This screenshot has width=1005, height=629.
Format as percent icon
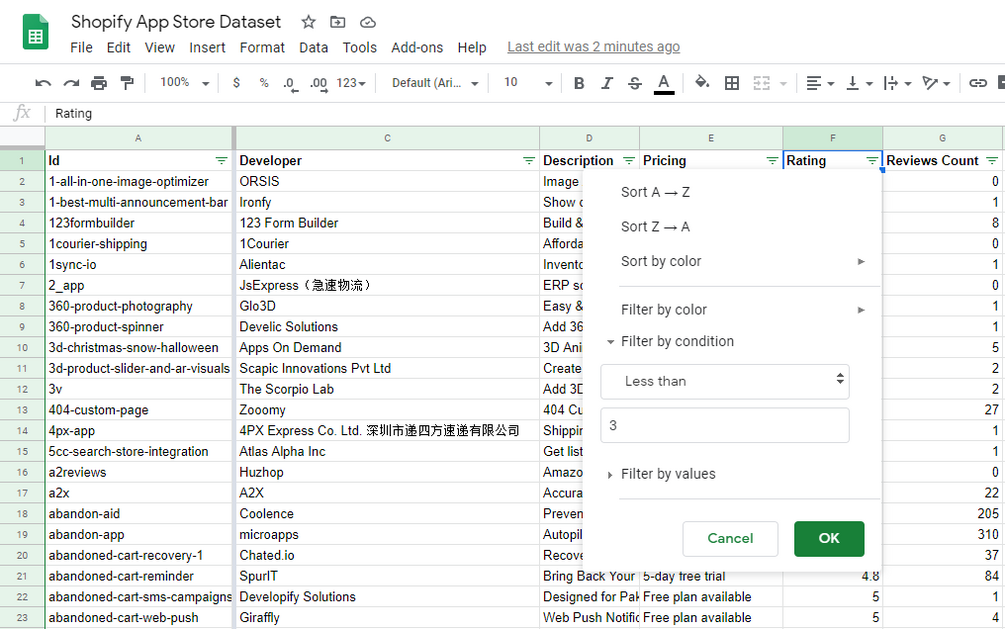(x=263, y=83)
